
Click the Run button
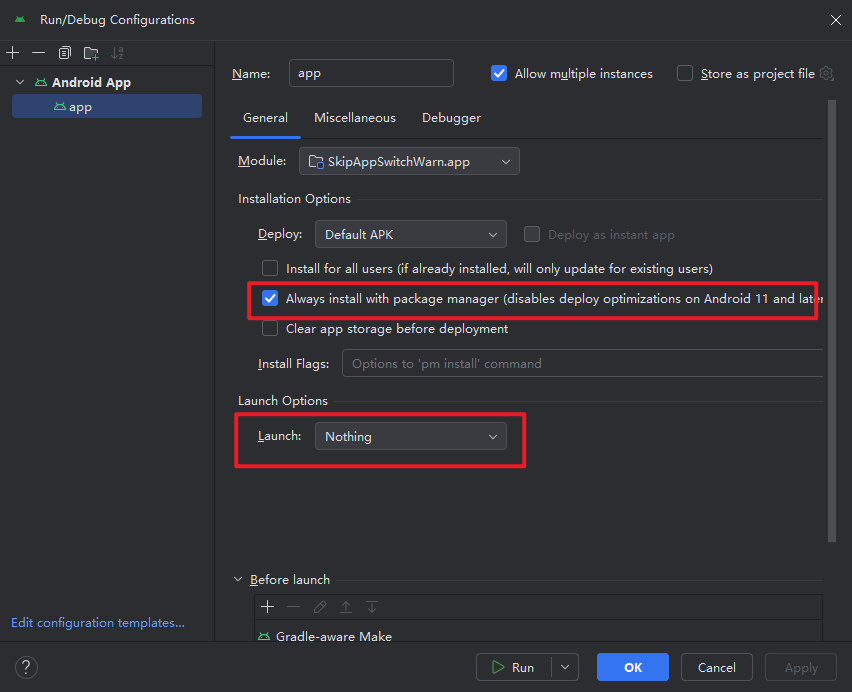click(x=513, y=667)
